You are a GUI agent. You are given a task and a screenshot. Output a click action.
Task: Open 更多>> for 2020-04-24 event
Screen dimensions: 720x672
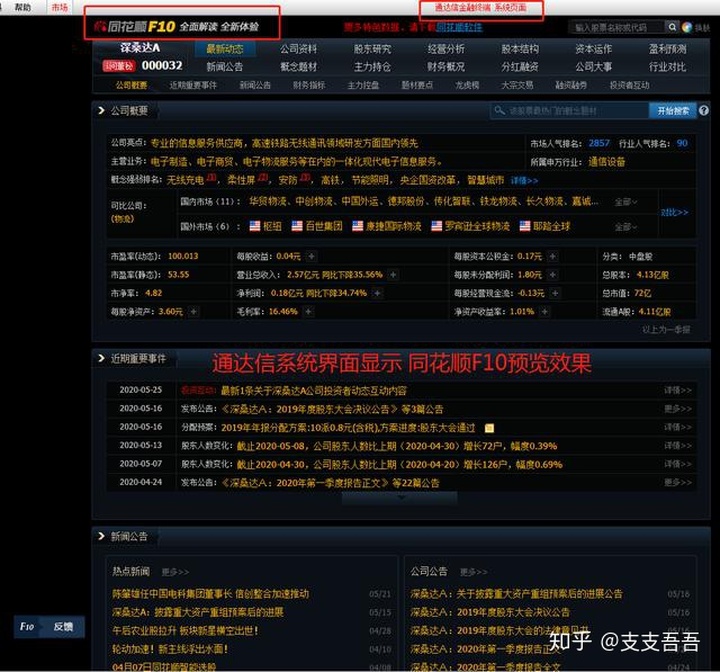coord(678,483)
